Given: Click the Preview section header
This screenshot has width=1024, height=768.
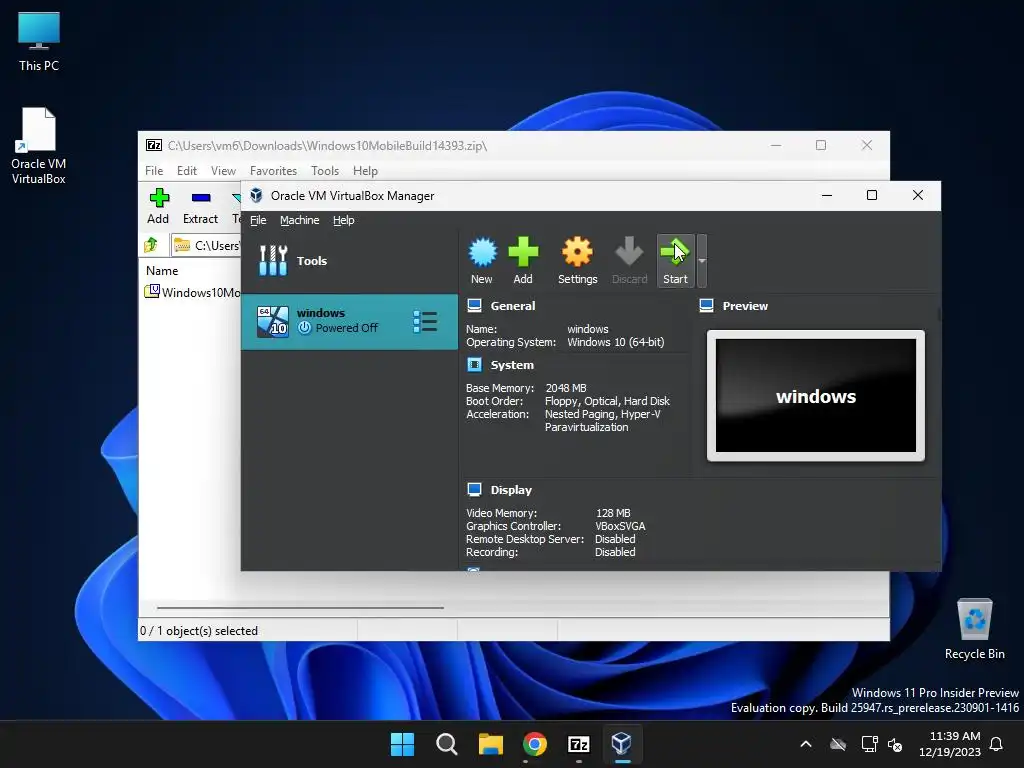Looking at the screenshot, I should coord(744,306).
